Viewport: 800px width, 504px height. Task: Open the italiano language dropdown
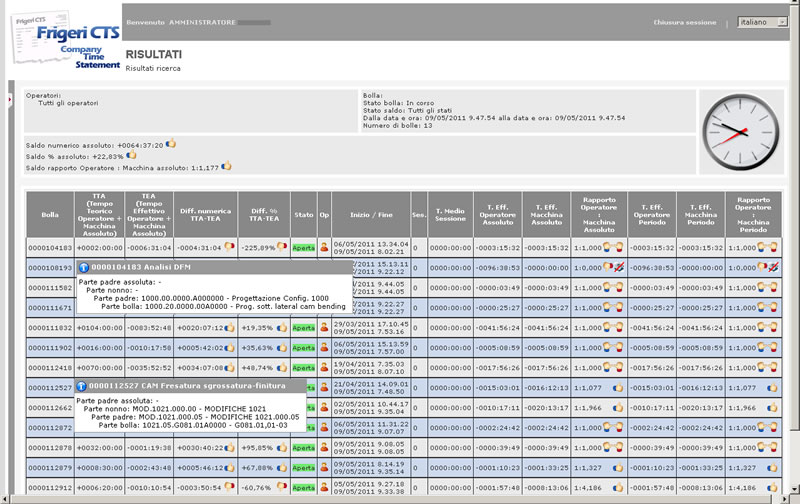(762, 21)
